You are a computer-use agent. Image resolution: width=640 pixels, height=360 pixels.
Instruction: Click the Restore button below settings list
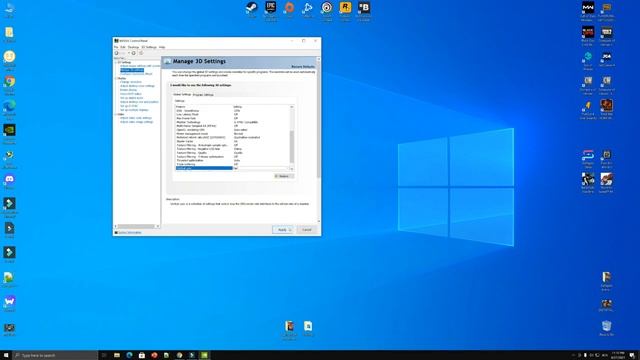[284, 176]
